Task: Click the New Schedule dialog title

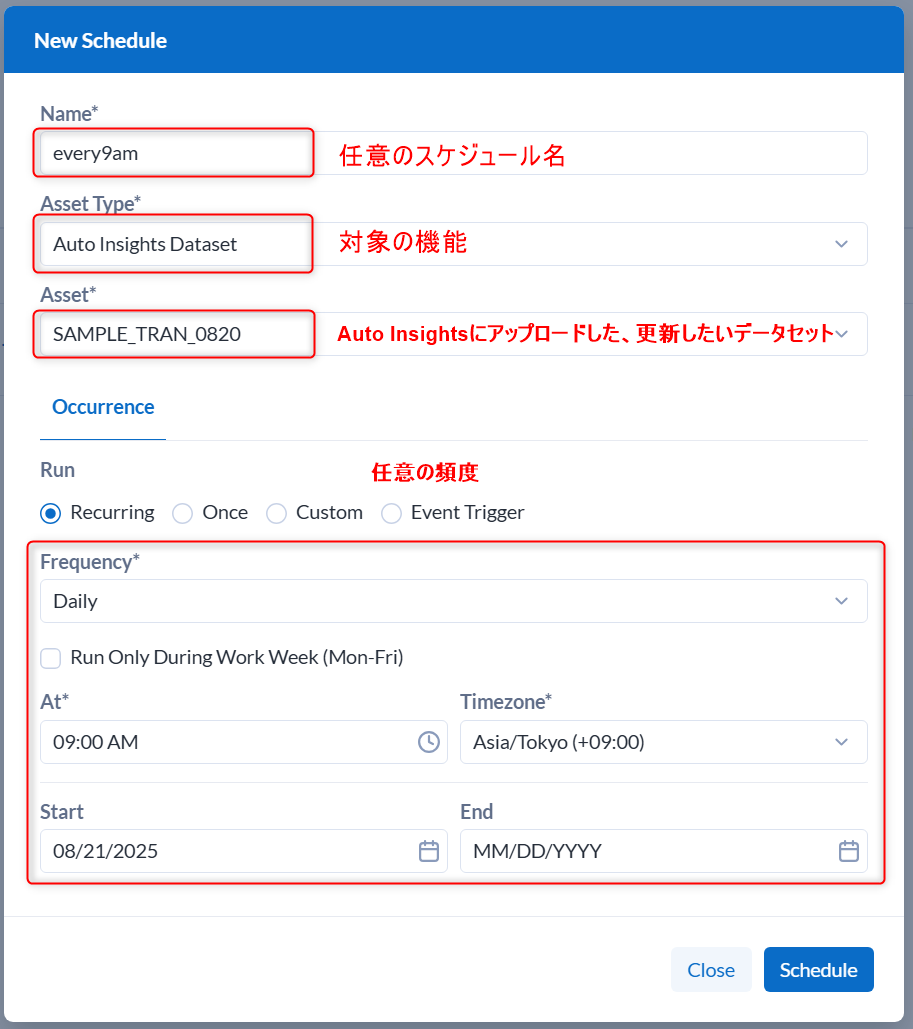Action: 100,41
